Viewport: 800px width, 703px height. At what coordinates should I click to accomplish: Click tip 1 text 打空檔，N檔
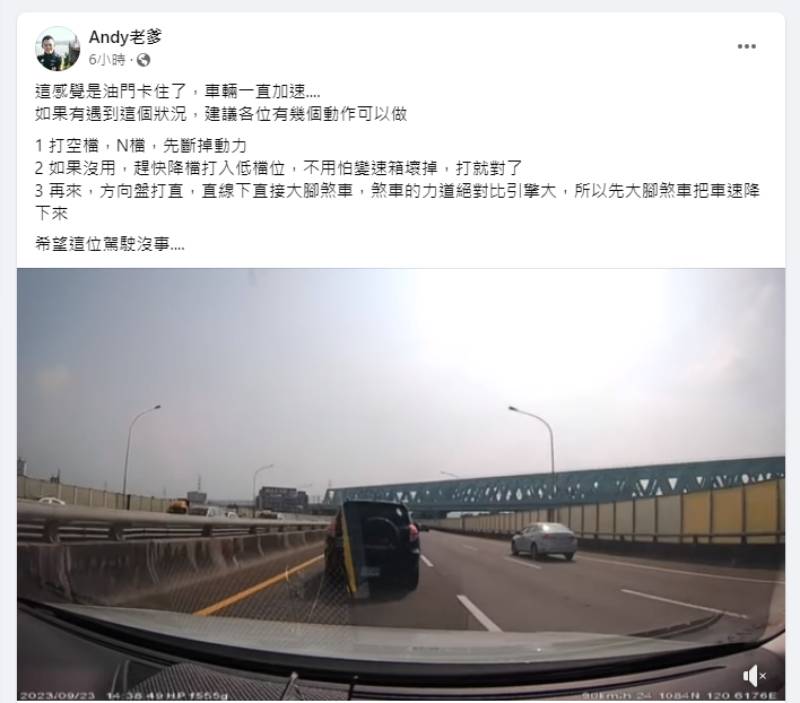141,146
